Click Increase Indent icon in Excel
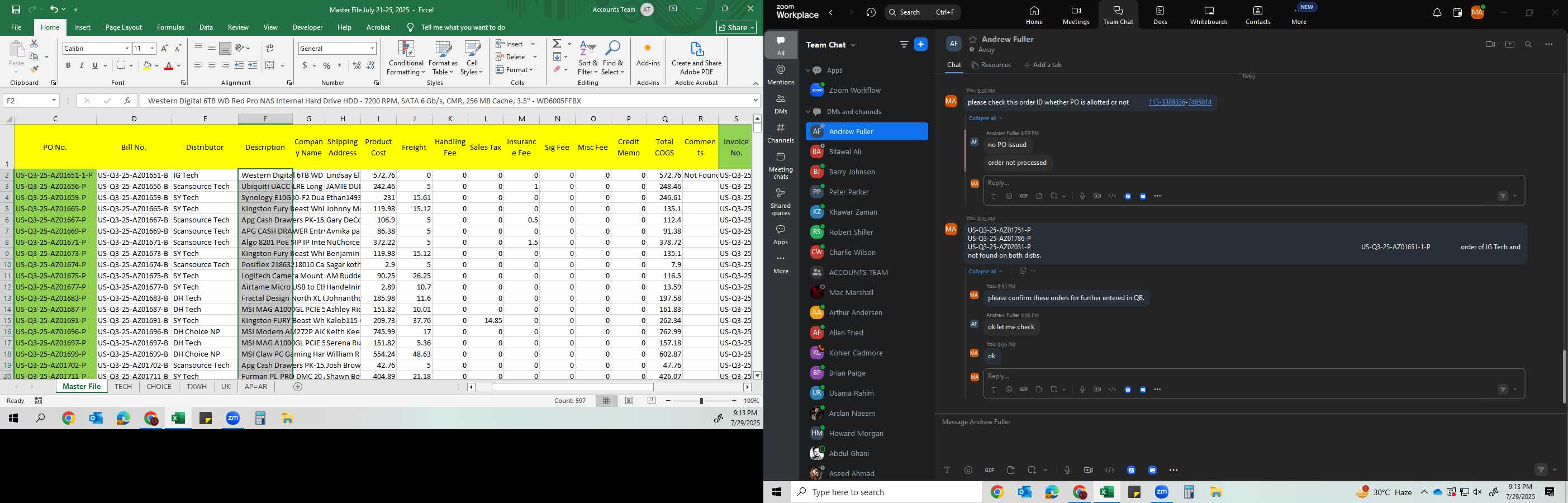This screenshot has height=503, width=1568. pyautogui.click(x=253, y=66)
